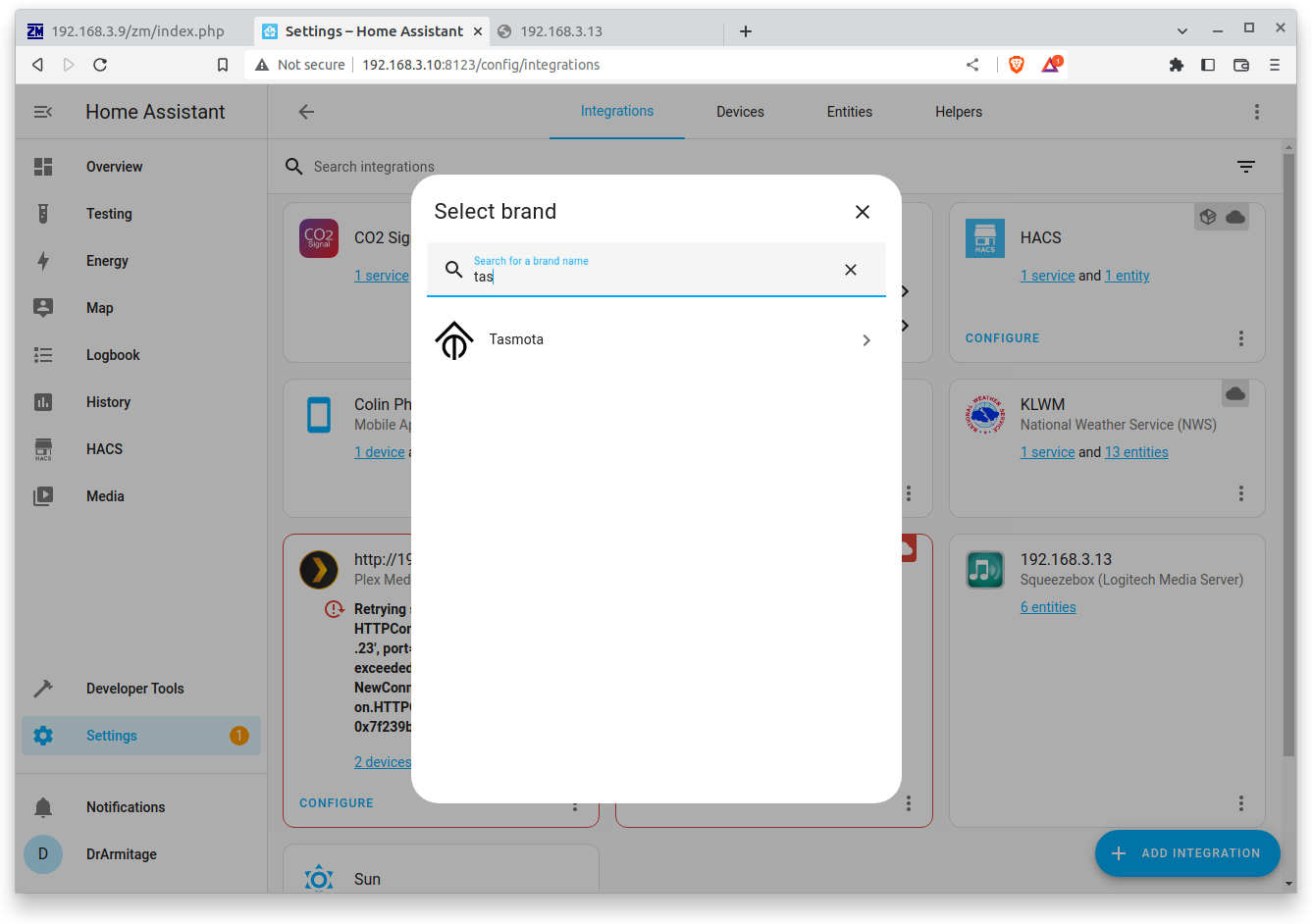The height and width of the screenshot is (924, 1312).
Task: Click CONFIGURE on the Plex card
Action: 337,803
